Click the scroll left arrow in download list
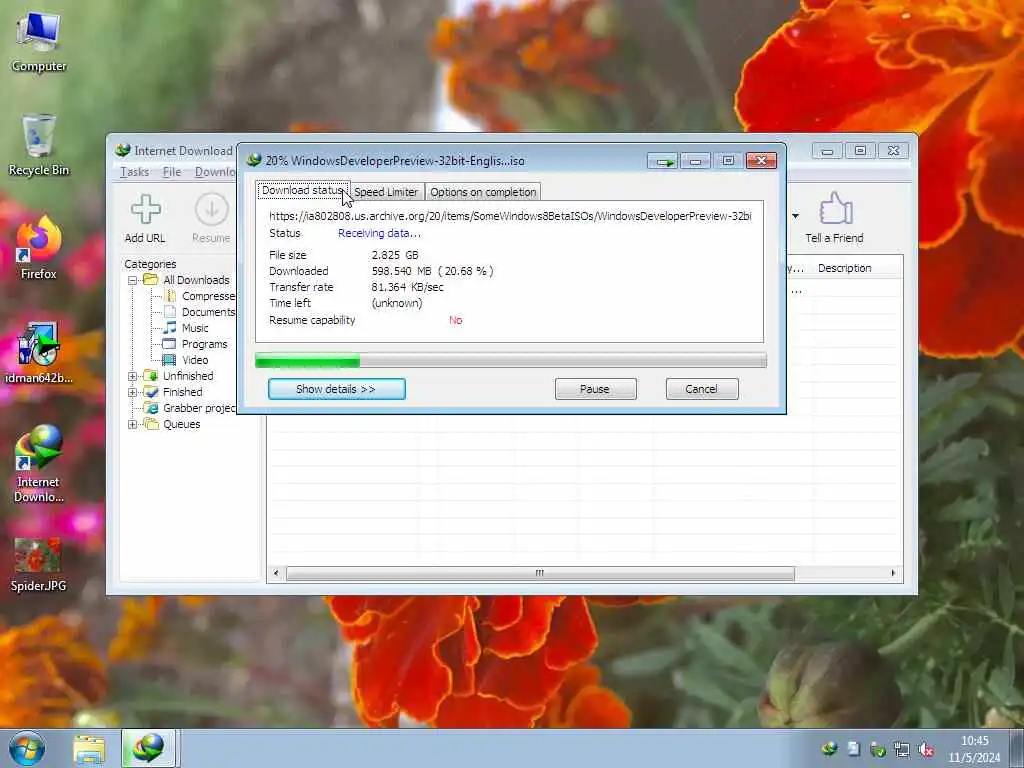Viewport: 1024px width, 768px height. pyautogui.click(x=276, y=573)
